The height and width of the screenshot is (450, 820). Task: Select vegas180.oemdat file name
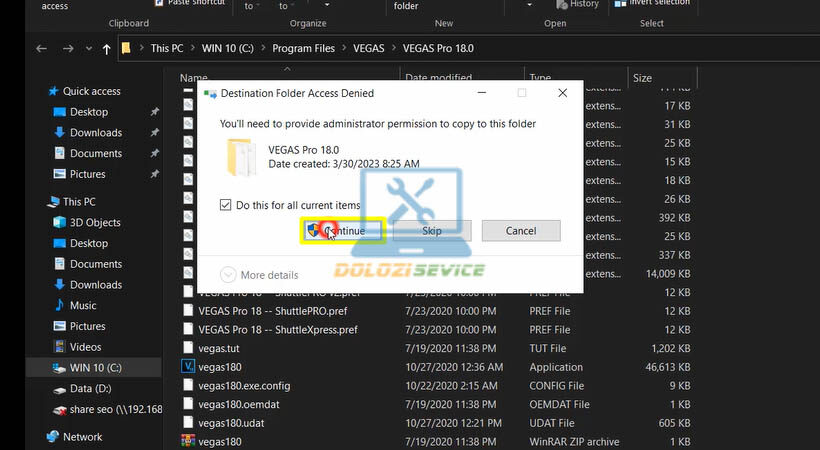[x=239, y=404]
